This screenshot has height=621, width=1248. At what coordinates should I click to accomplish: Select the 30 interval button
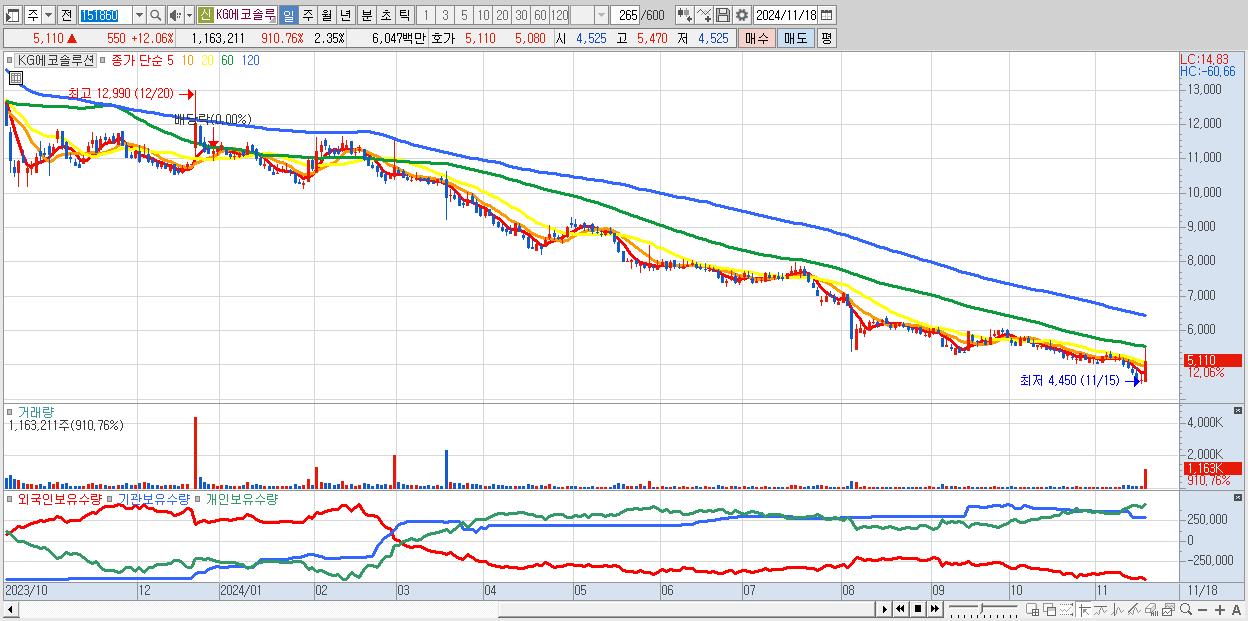[521, 15]
